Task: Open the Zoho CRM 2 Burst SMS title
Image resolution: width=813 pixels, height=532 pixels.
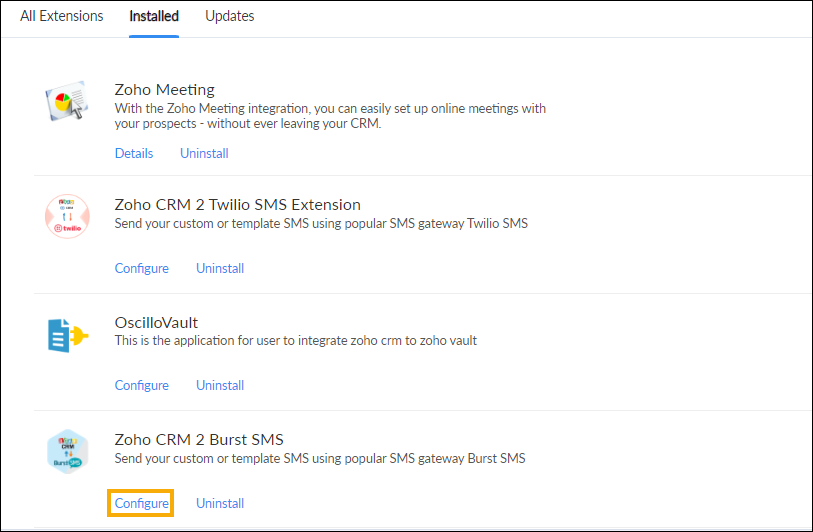Action: click(199, 440)
